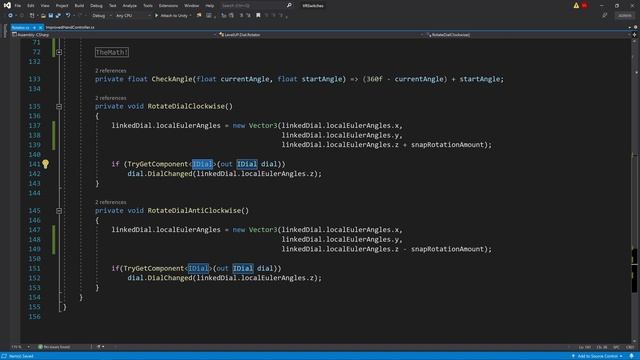Click the vertical scrollbar of the editor

tap(635, 192)
